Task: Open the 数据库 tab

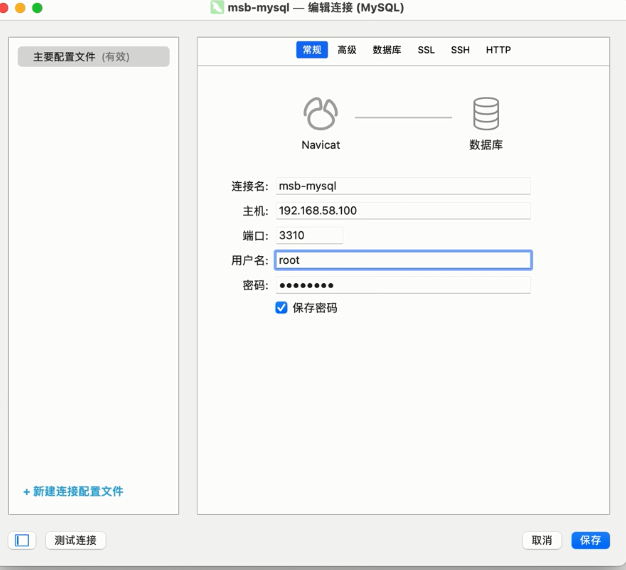Action: (386, 50)
